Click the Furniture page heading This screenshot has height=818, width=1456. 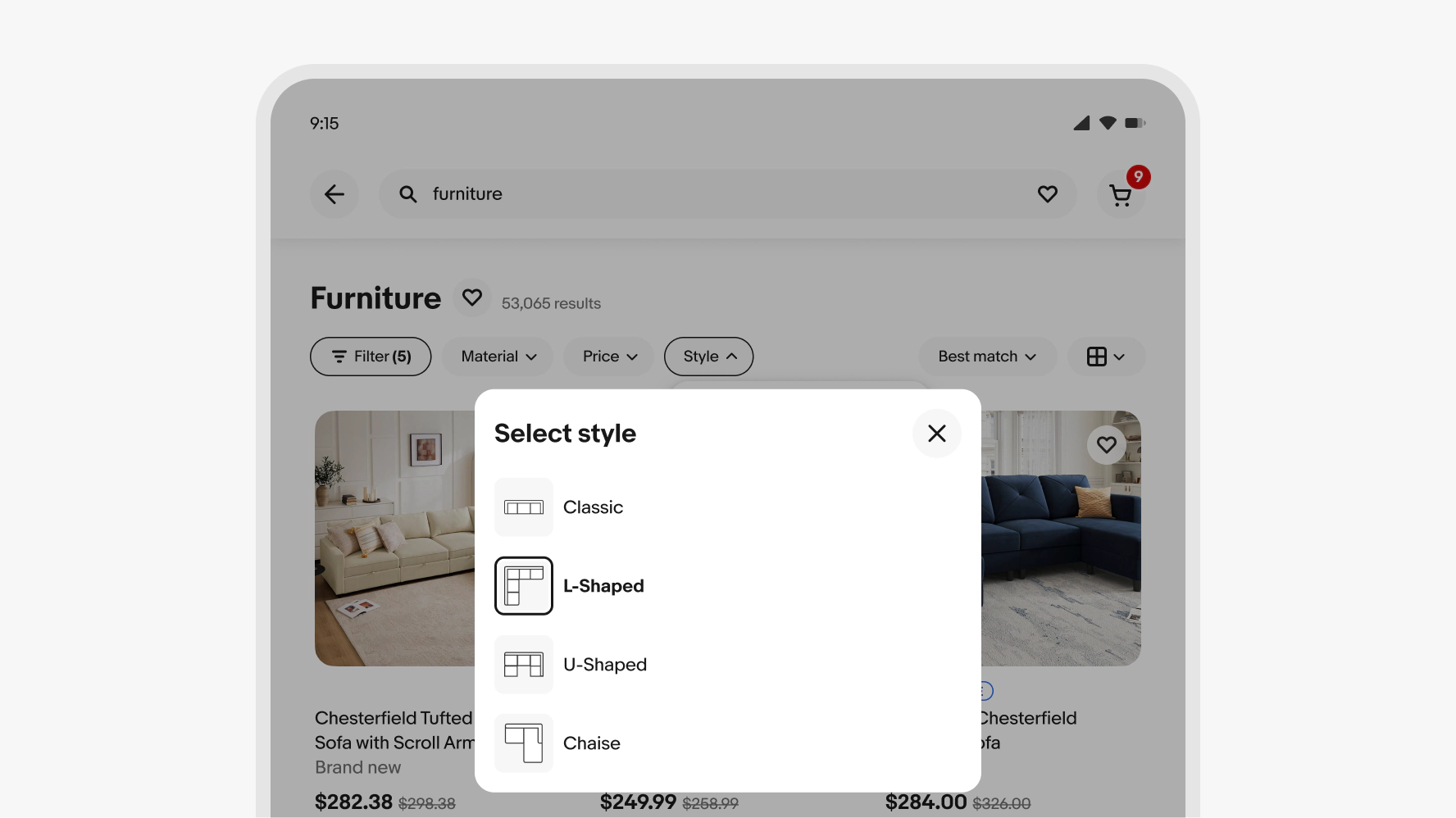tap(375, 298)
